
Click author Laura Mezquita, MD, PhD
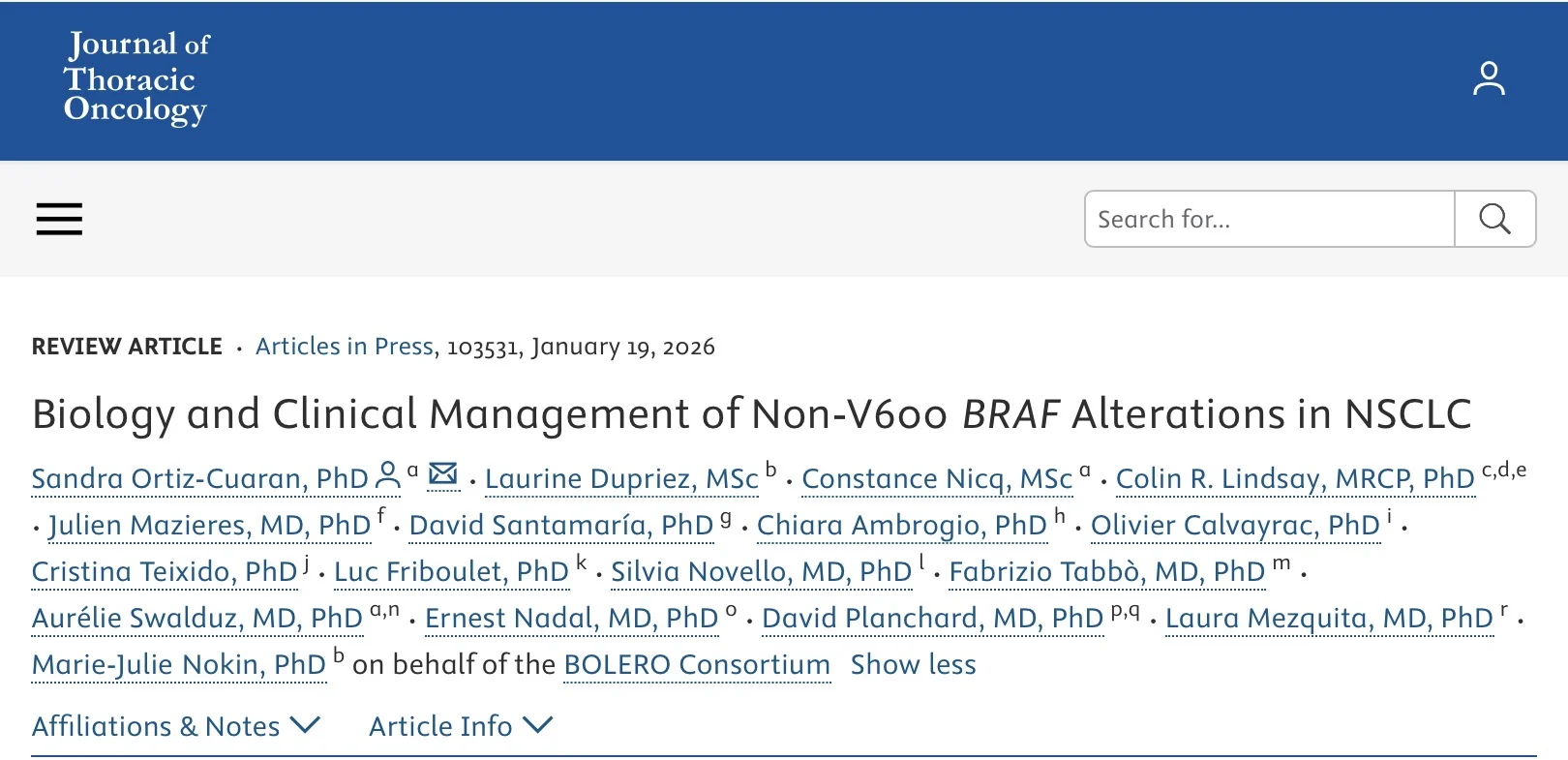1329,619
